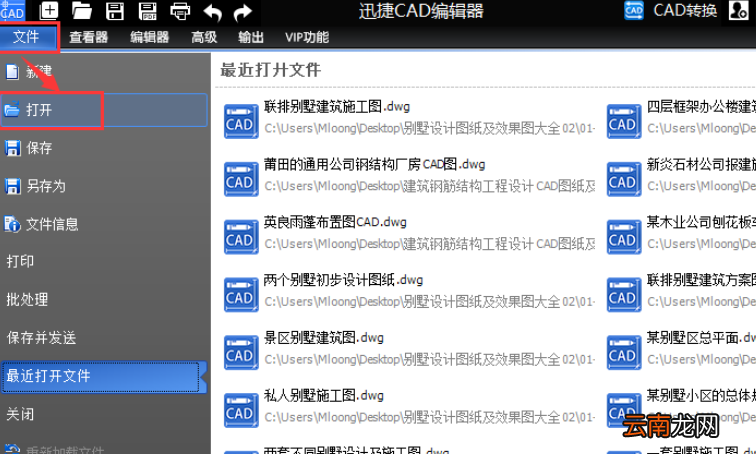Switch to the VIP功能 tab

click(307, 37)
